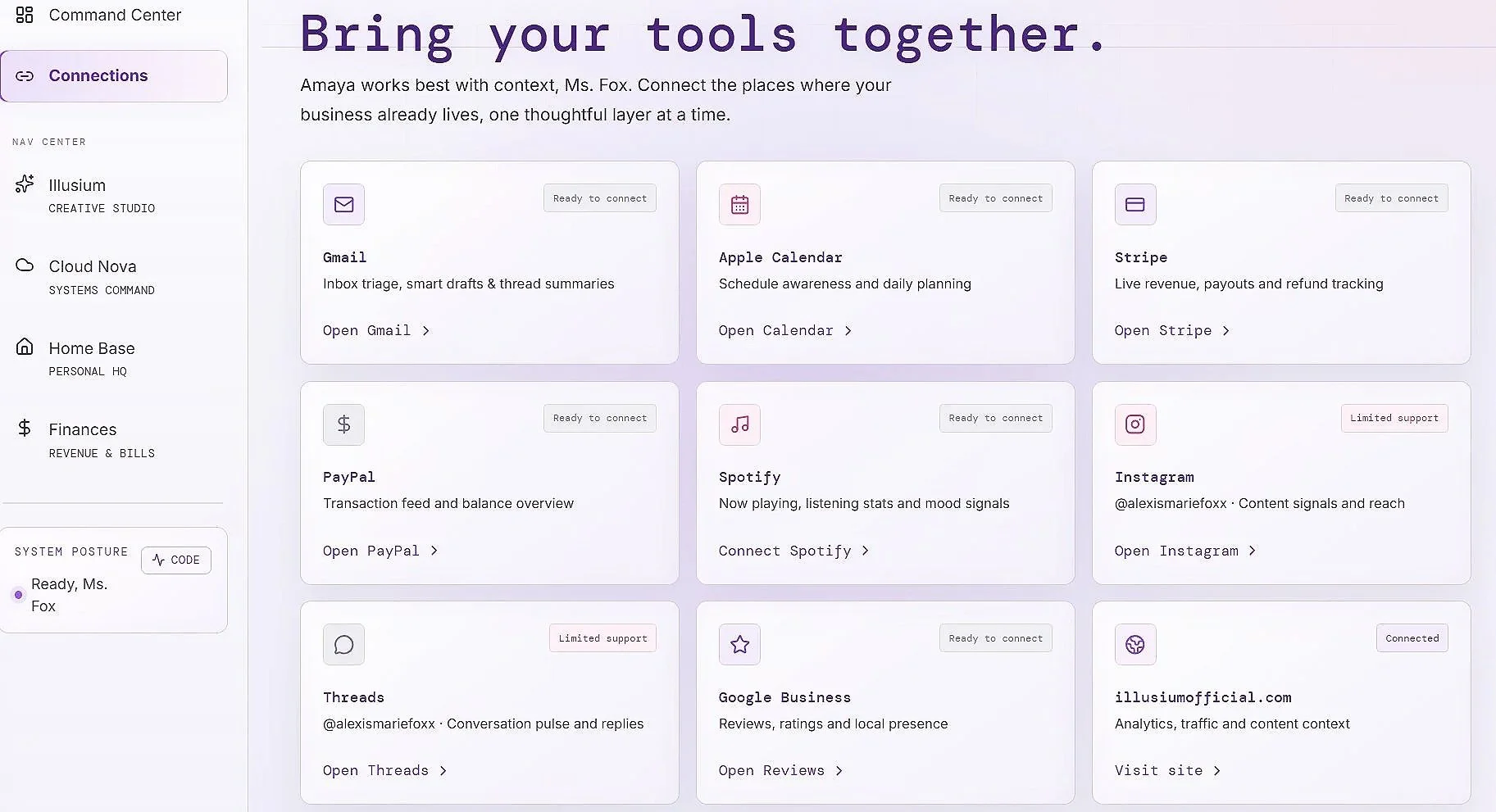Click the illusiumofficial.com globe icon
Screen dimensions: 1496x812
point(1135,645)
